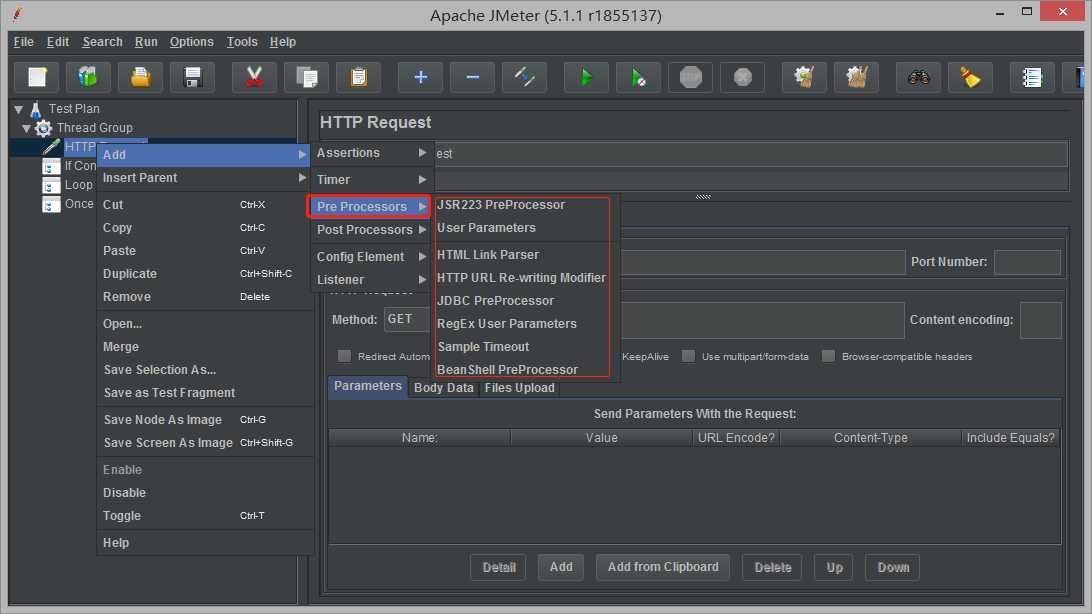Viewport: 1092px width, 614px height.
Task: Click the Copy toolbar icon
Action: pos(306,77)
